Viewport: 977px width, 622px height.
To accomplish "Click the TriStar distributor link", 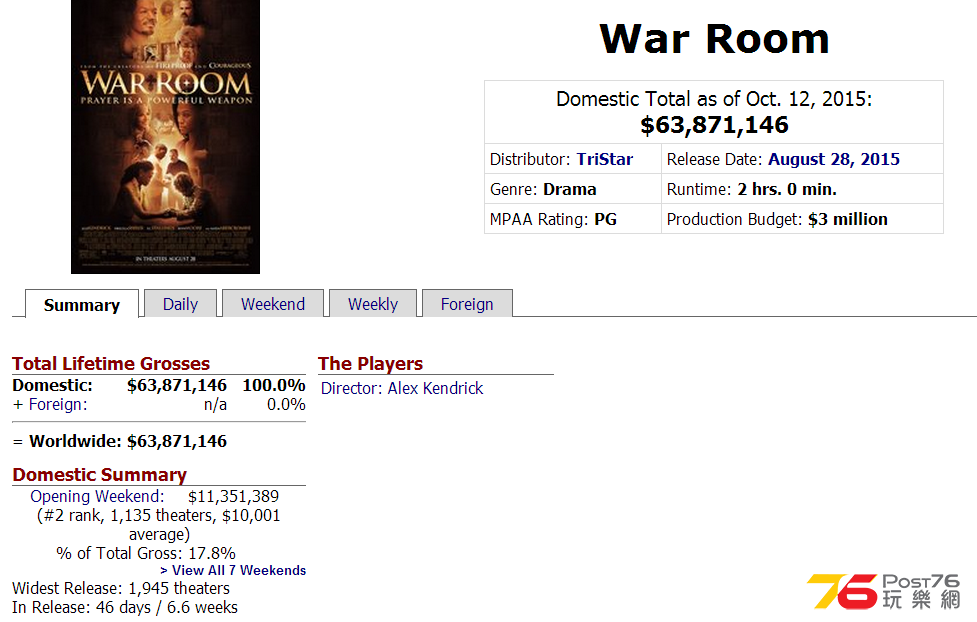I will (604, 159).
